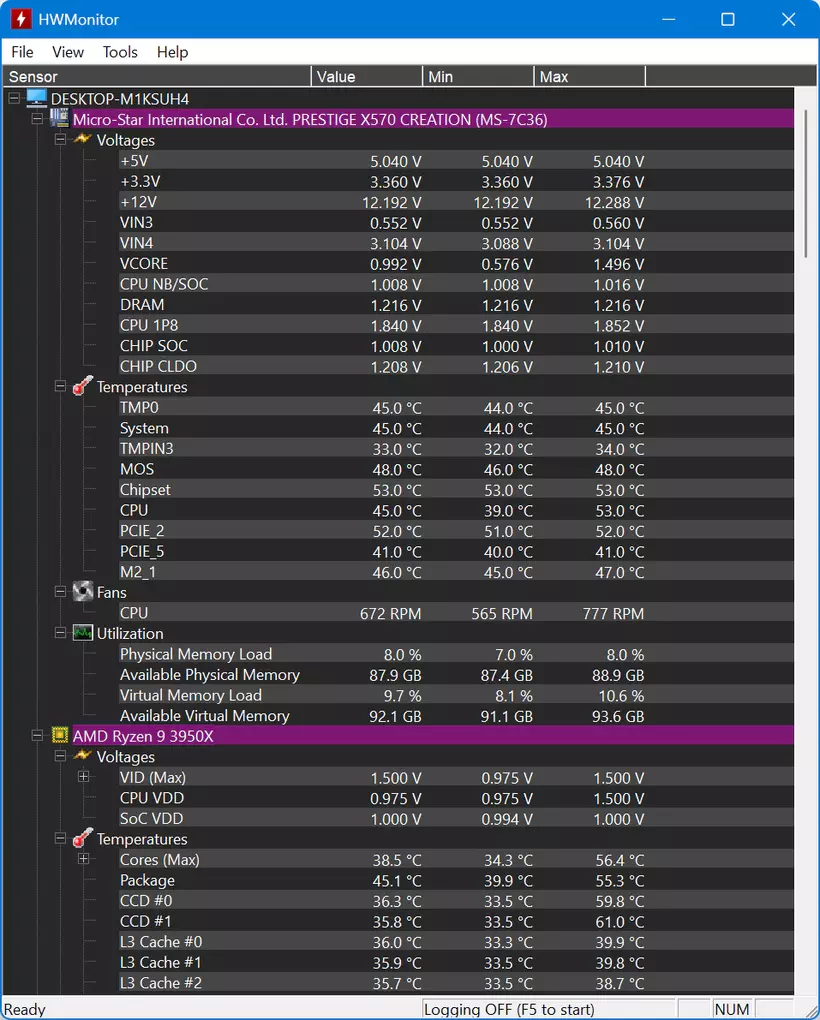This screenshot has width=820, height=1020.
Task: Click the Sensor column header
Action: coord(157,76)
